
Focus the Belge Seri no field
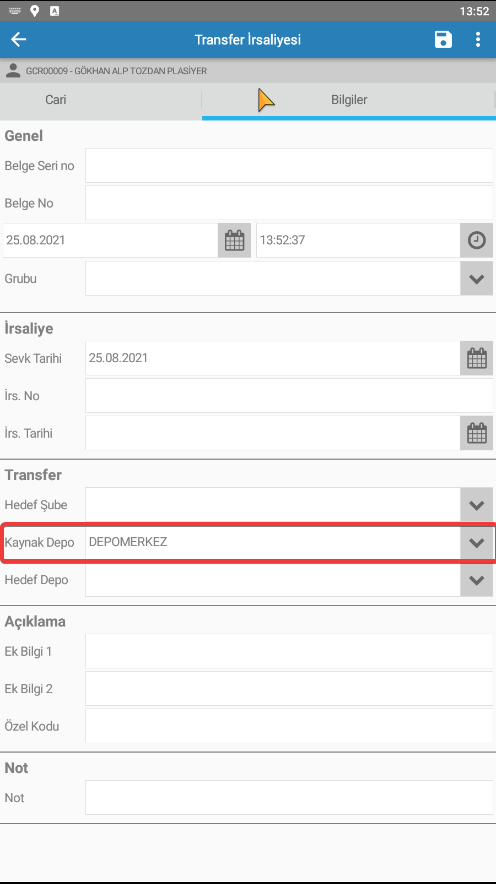click(x=289, y=166)
